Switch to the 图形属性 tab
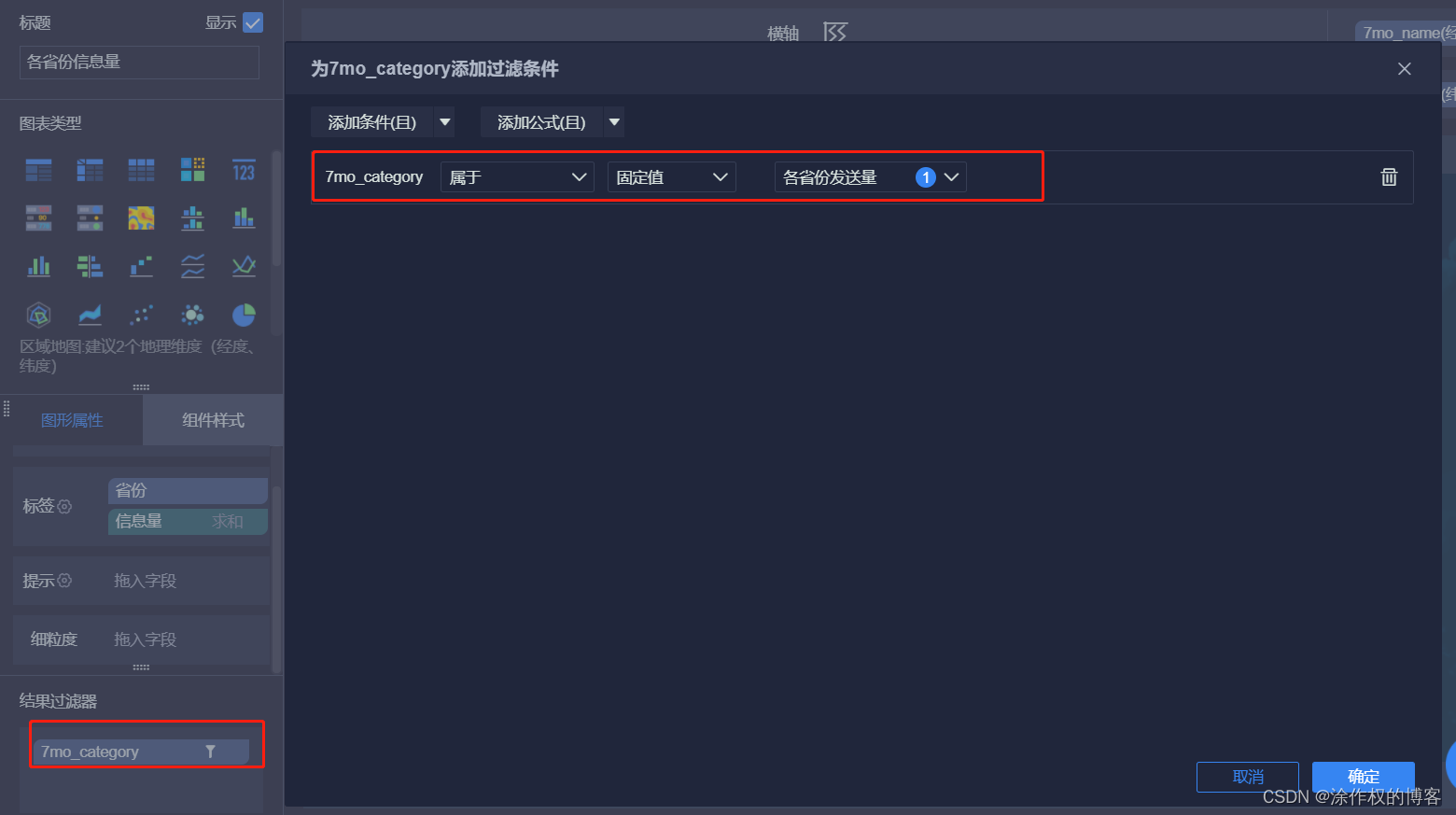 (x=72, y=420)
